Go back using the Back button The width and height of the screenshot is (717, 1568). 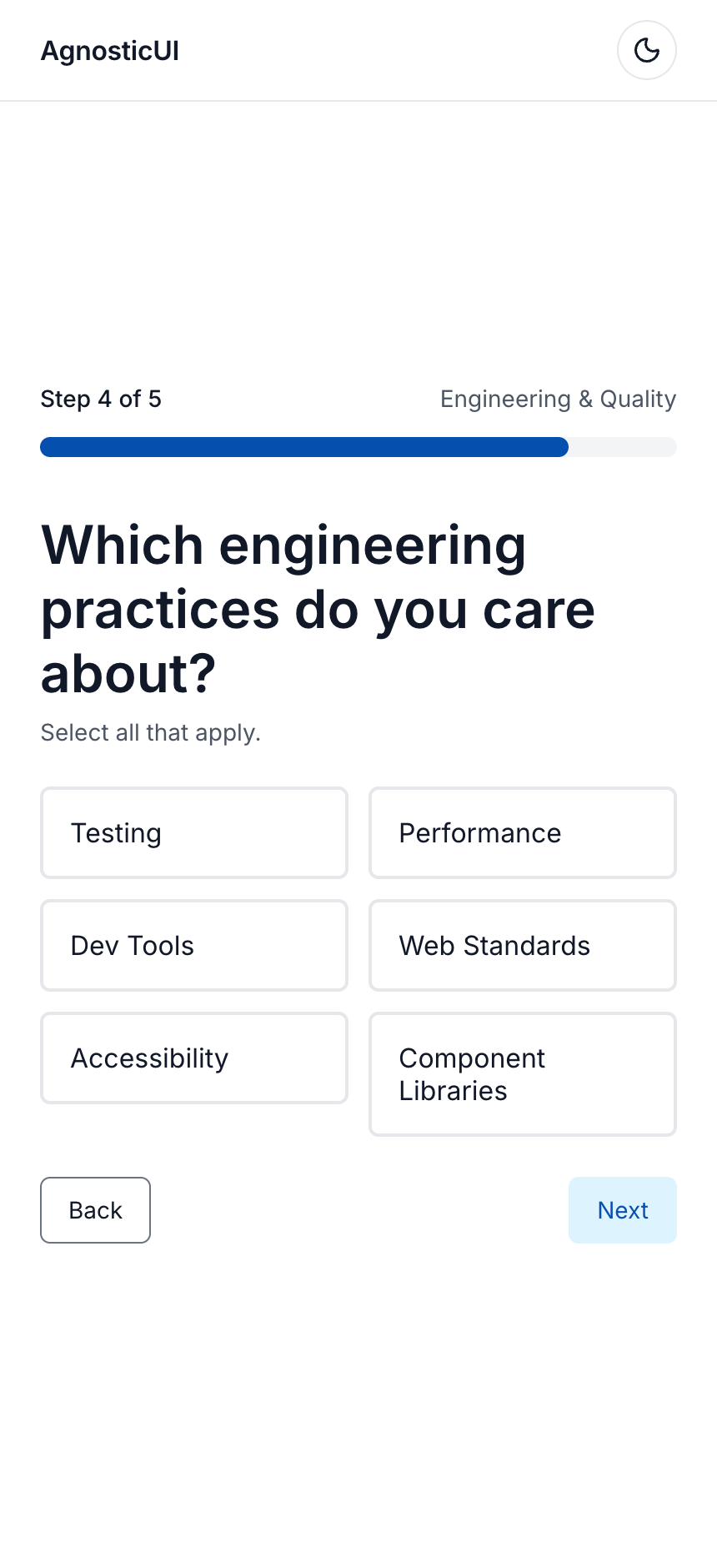95,1210
